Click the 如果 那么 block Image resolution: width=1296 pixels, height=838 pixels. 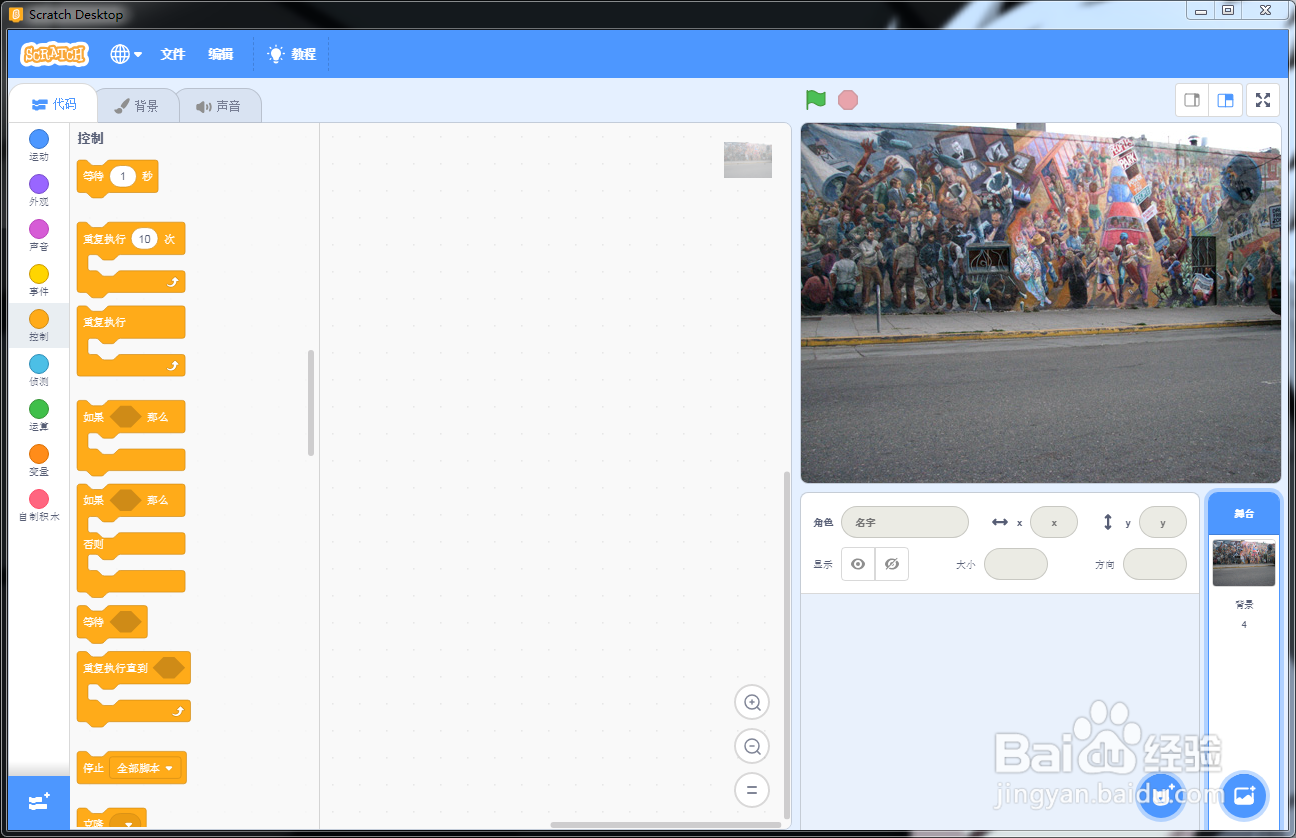pyautogui.click(x=131, y=437)
